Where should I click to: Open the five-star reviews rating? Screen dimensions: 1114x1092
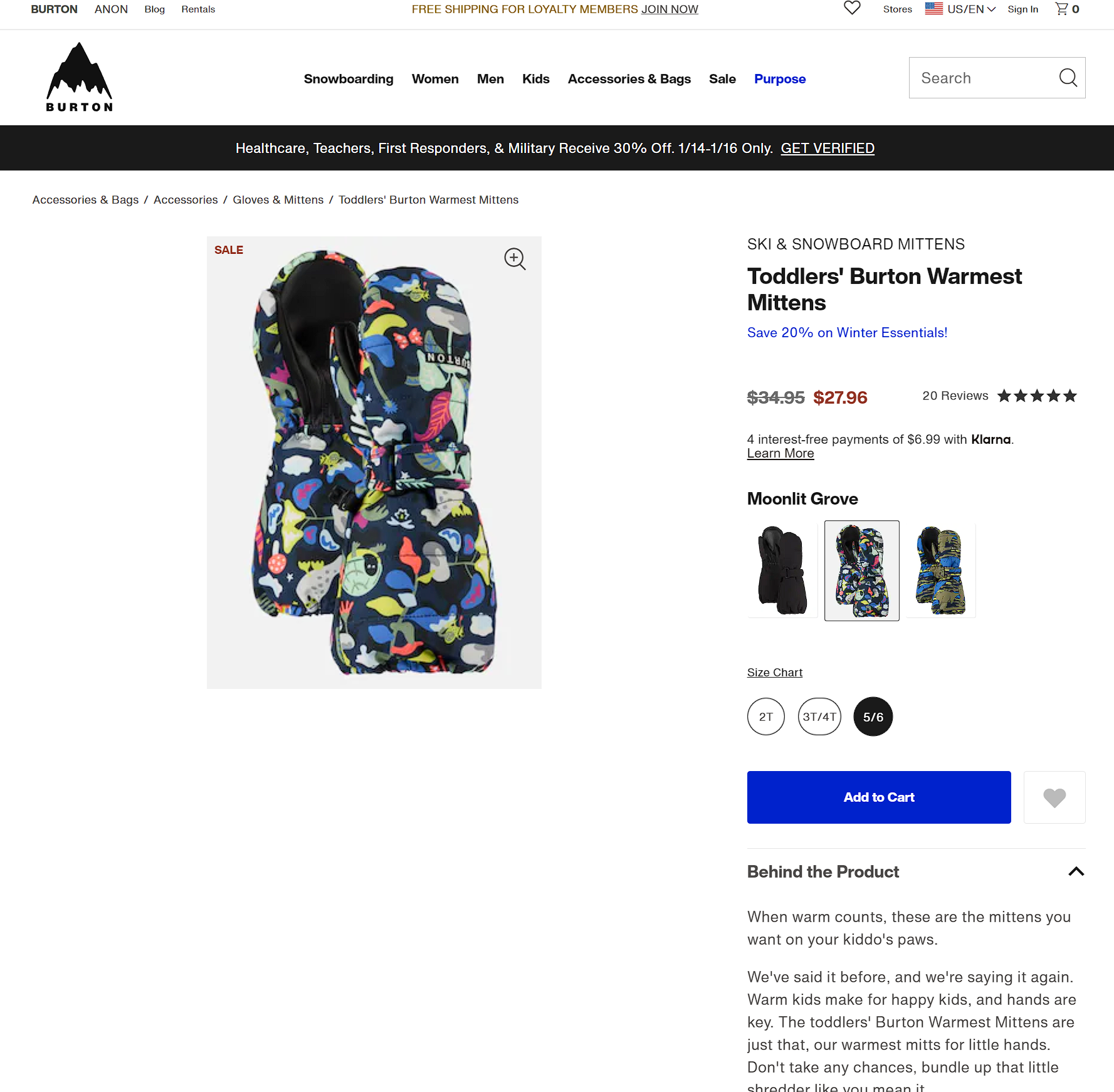click(1037, 396)
